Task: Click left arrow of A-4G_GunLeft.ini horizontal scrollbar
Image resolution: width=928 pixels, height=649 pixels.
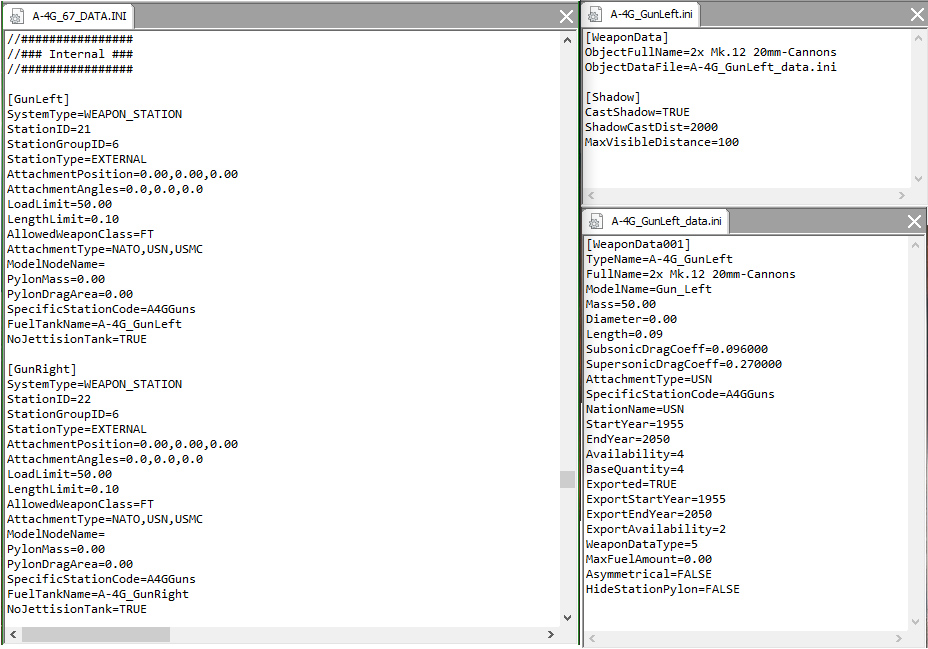Action: [591, 195]
